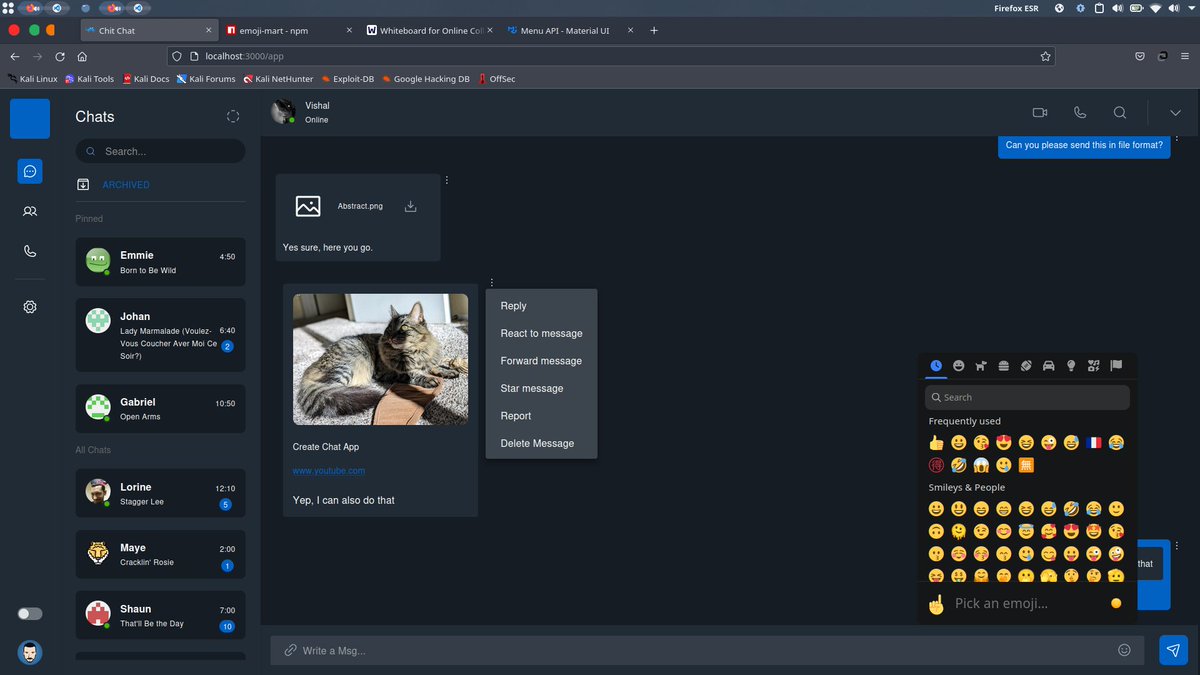Start a voice call with Vishal
Screen dimensions: 1200x675
(1079, 112)
